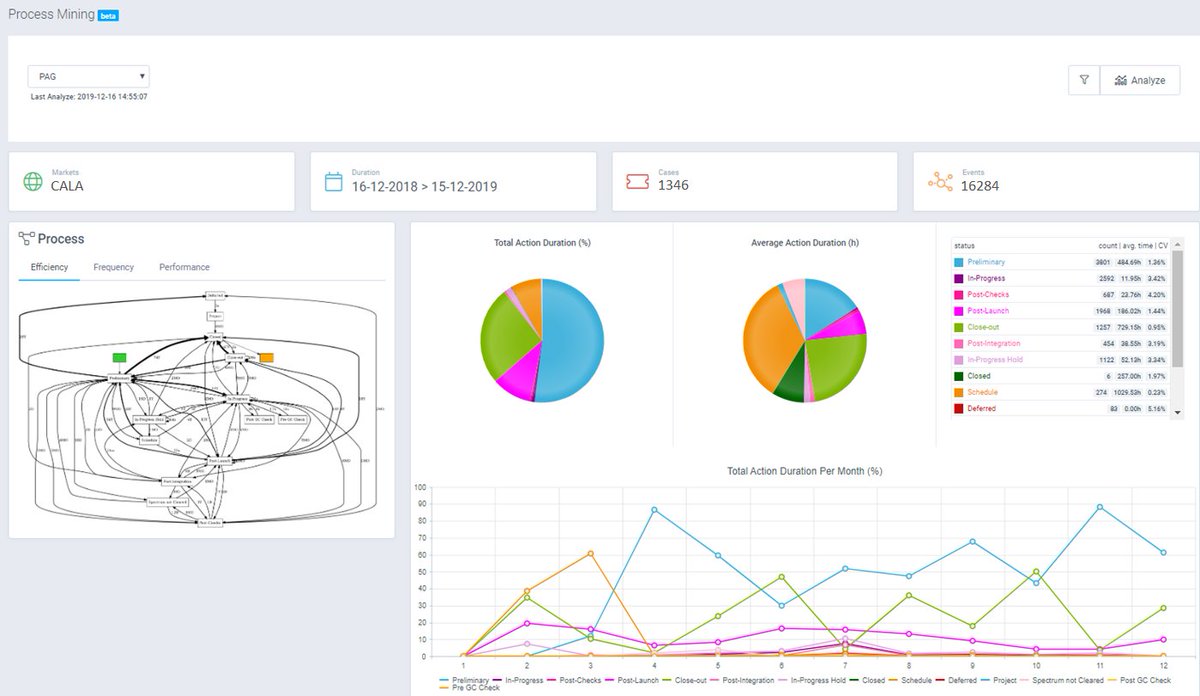Click the In-Progress Hold swatch in status table

coord(959,360)
